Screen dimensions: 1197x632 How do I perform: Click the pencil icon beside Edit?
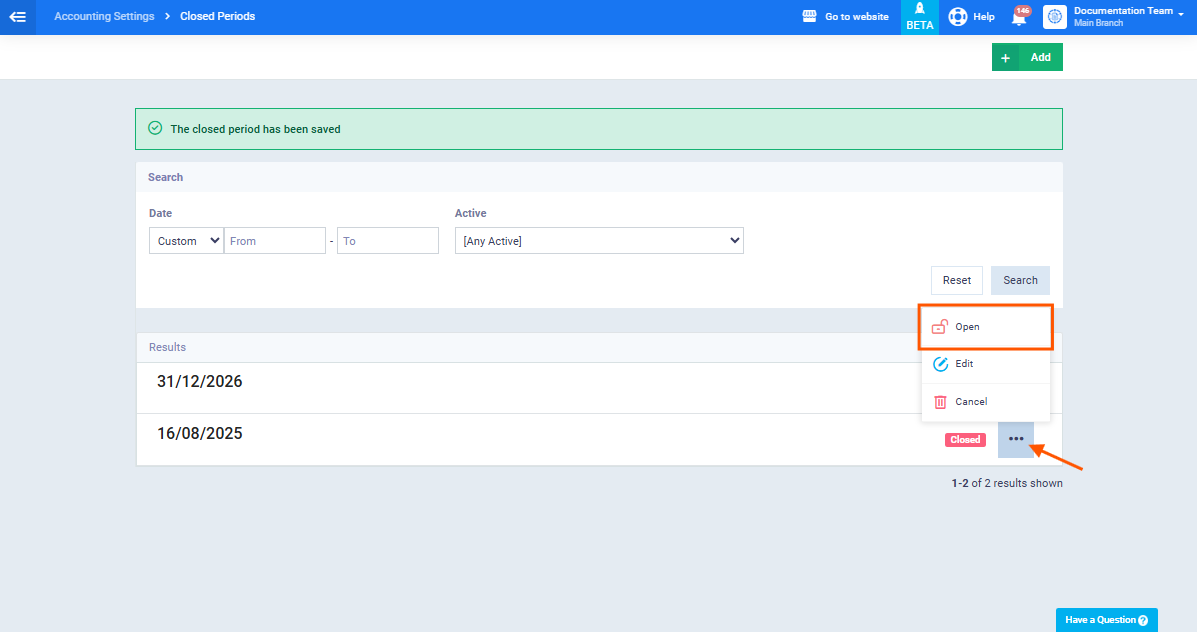pyautogui.click(x=940, y=364)
